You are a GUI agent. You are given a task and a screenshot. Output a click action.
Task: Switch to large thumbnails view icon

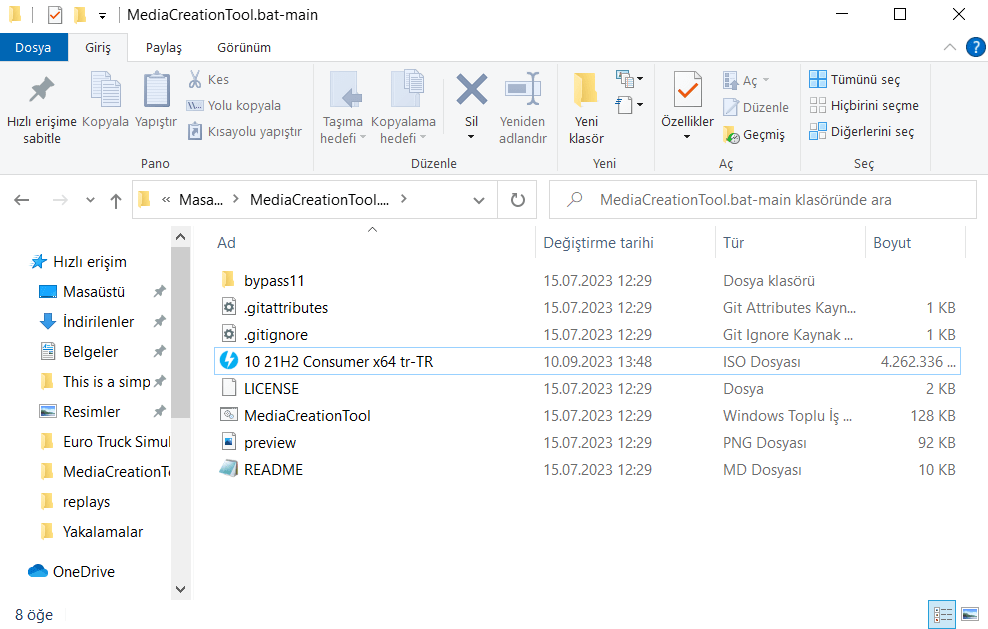tap(970, 614)
